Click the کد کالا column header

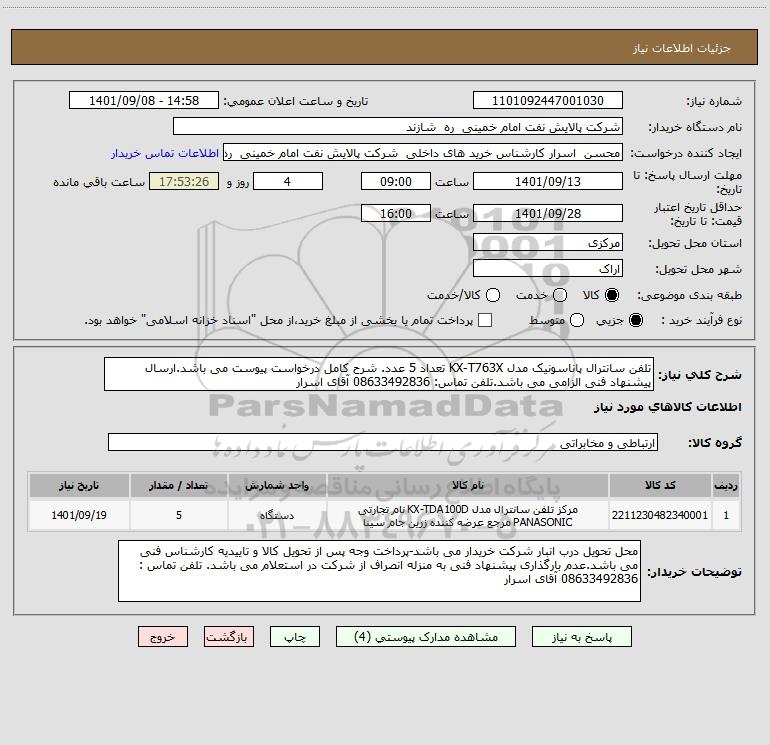point(660,486)
